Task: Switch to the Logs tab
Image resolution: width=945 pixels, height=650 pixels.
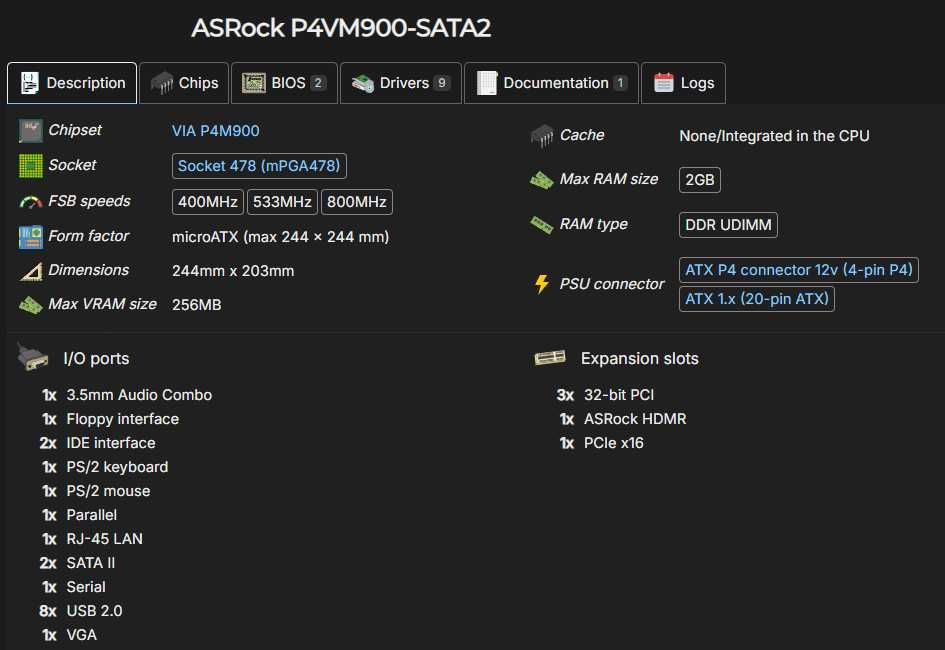Action: 683,83
